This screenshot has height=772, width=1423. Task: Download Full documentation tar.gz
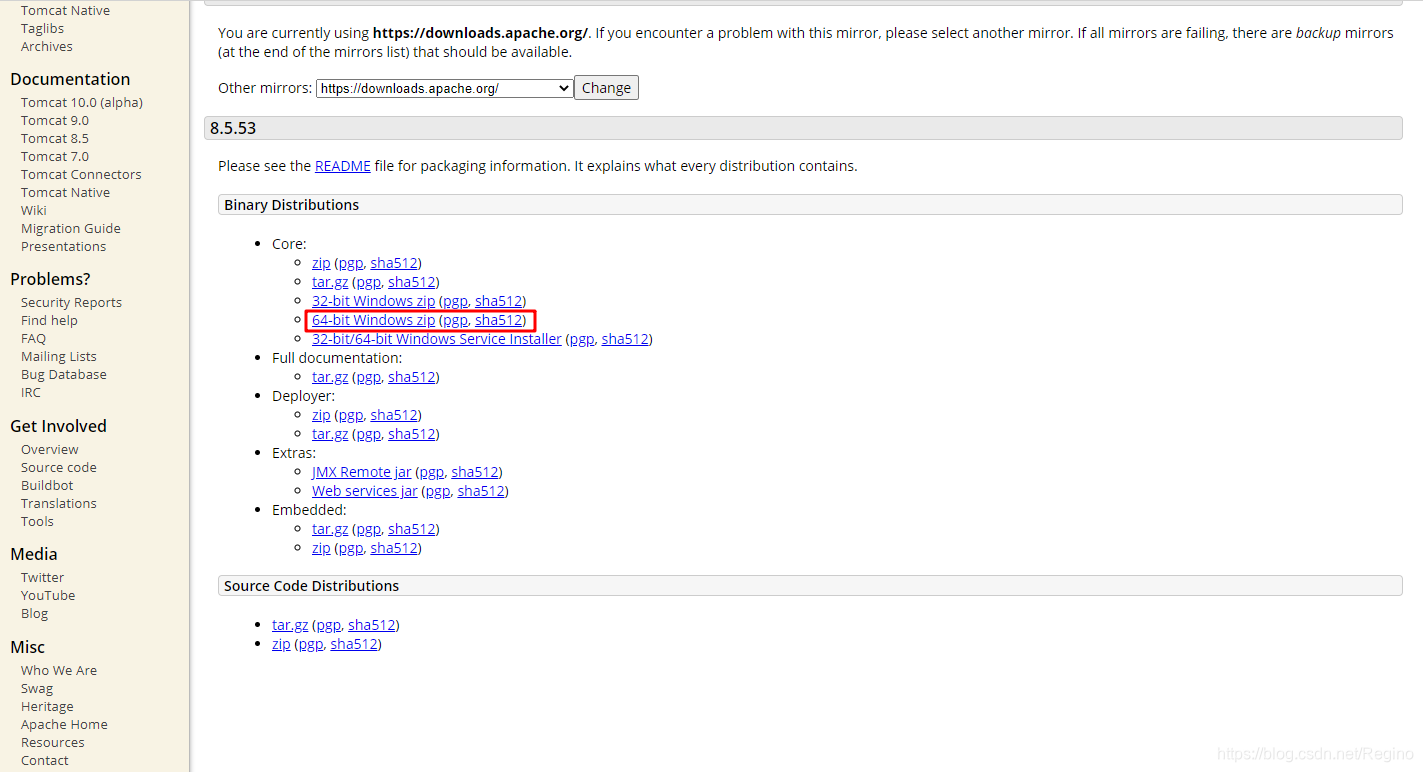(330, 377)
